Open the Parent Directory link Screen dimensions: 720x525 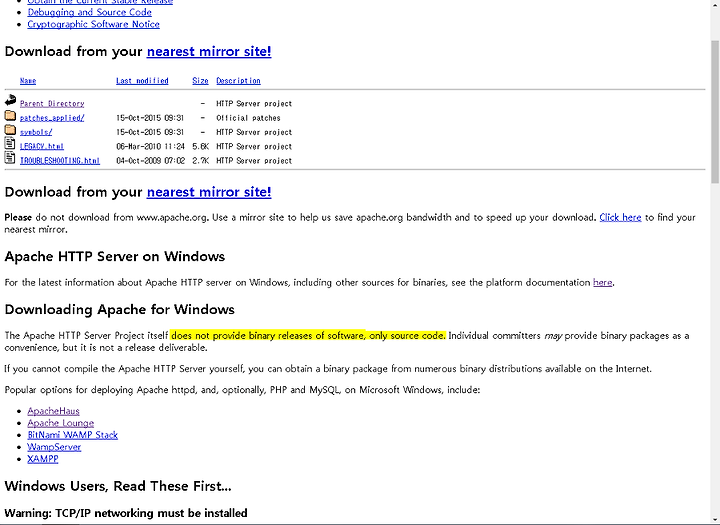tap(52, 104)
